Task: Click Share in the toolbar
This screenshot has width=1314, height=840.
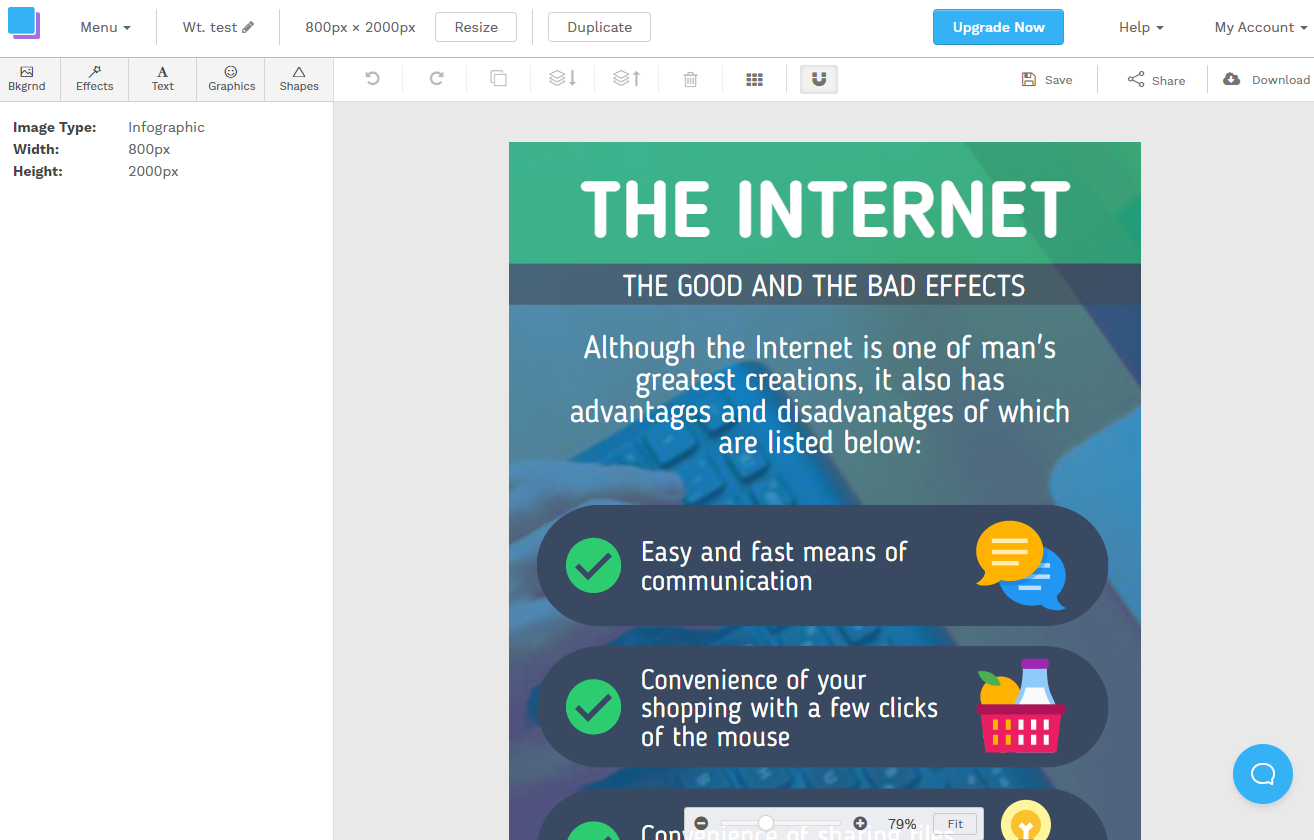Action: coord(1156,80)
